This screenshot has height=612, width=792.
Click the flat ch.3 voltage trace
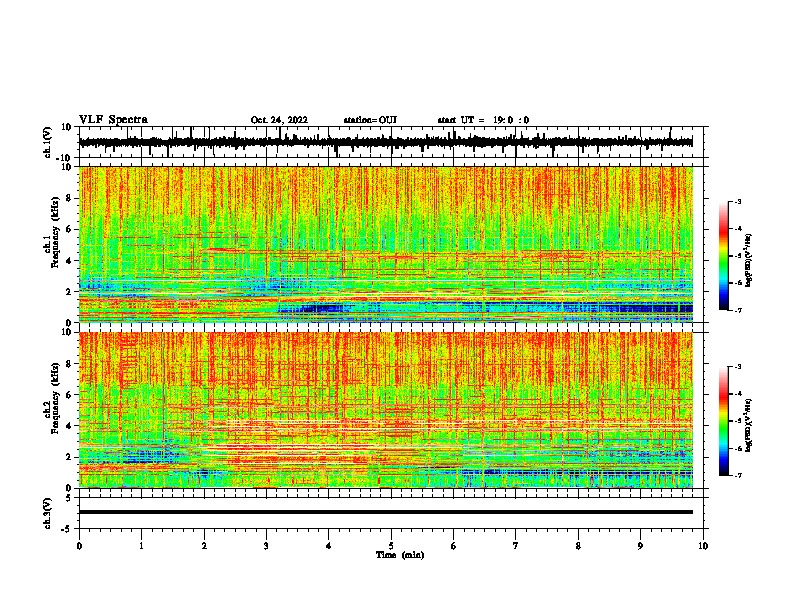pyautogui.click(x=385, y=512)
